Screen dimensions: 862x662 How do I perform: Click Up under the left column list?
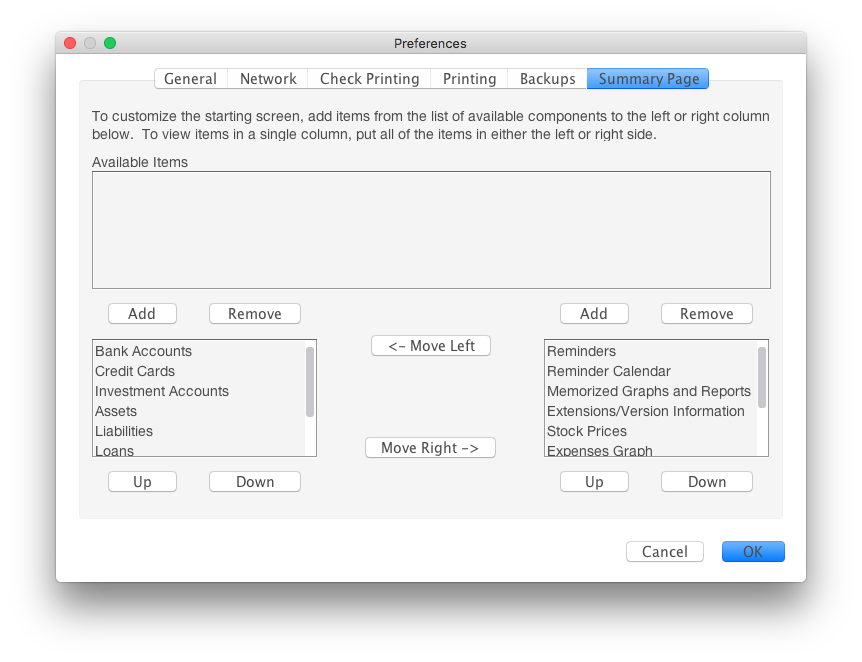coord(142,482)
